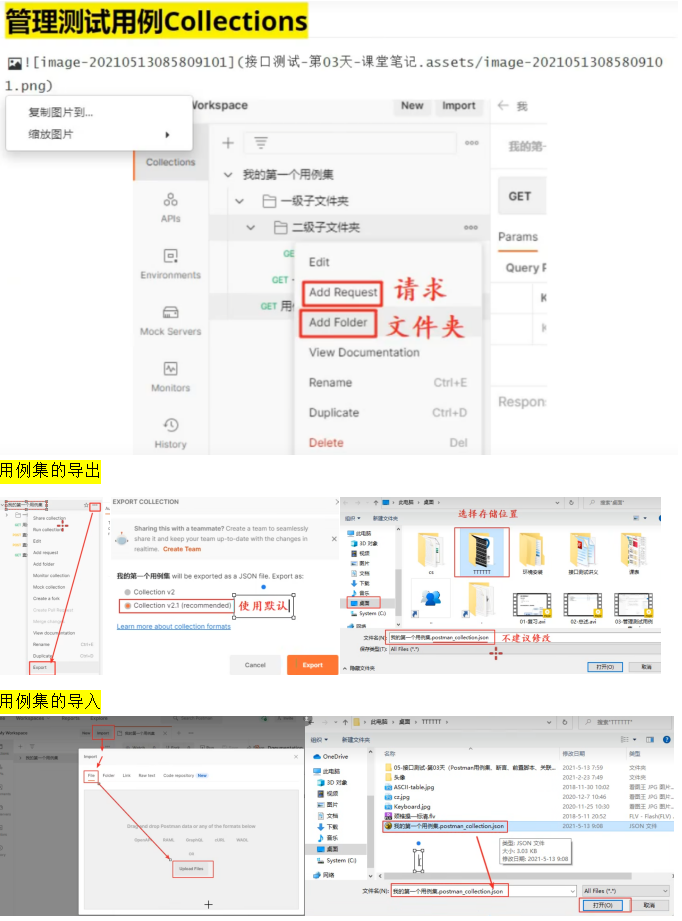The height and width of the screenshot is (921, 682).
Task: Select the 01-复习.avi video file
Action: tap(532, 608)
